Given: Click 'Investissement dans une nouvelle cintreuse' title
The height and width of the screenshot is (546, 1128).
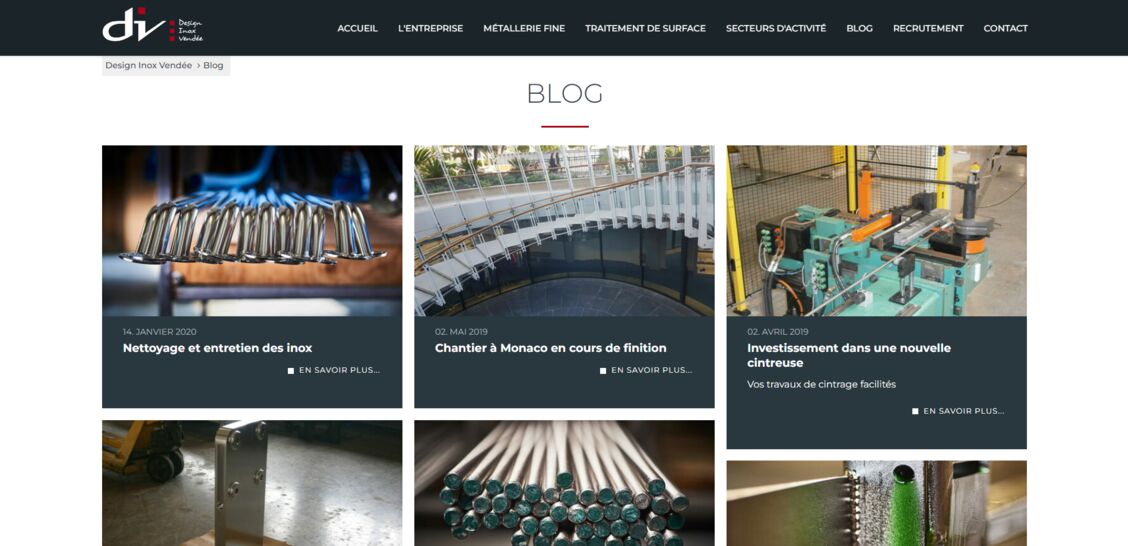Looking at the screenshot, I should pos(849,355).
